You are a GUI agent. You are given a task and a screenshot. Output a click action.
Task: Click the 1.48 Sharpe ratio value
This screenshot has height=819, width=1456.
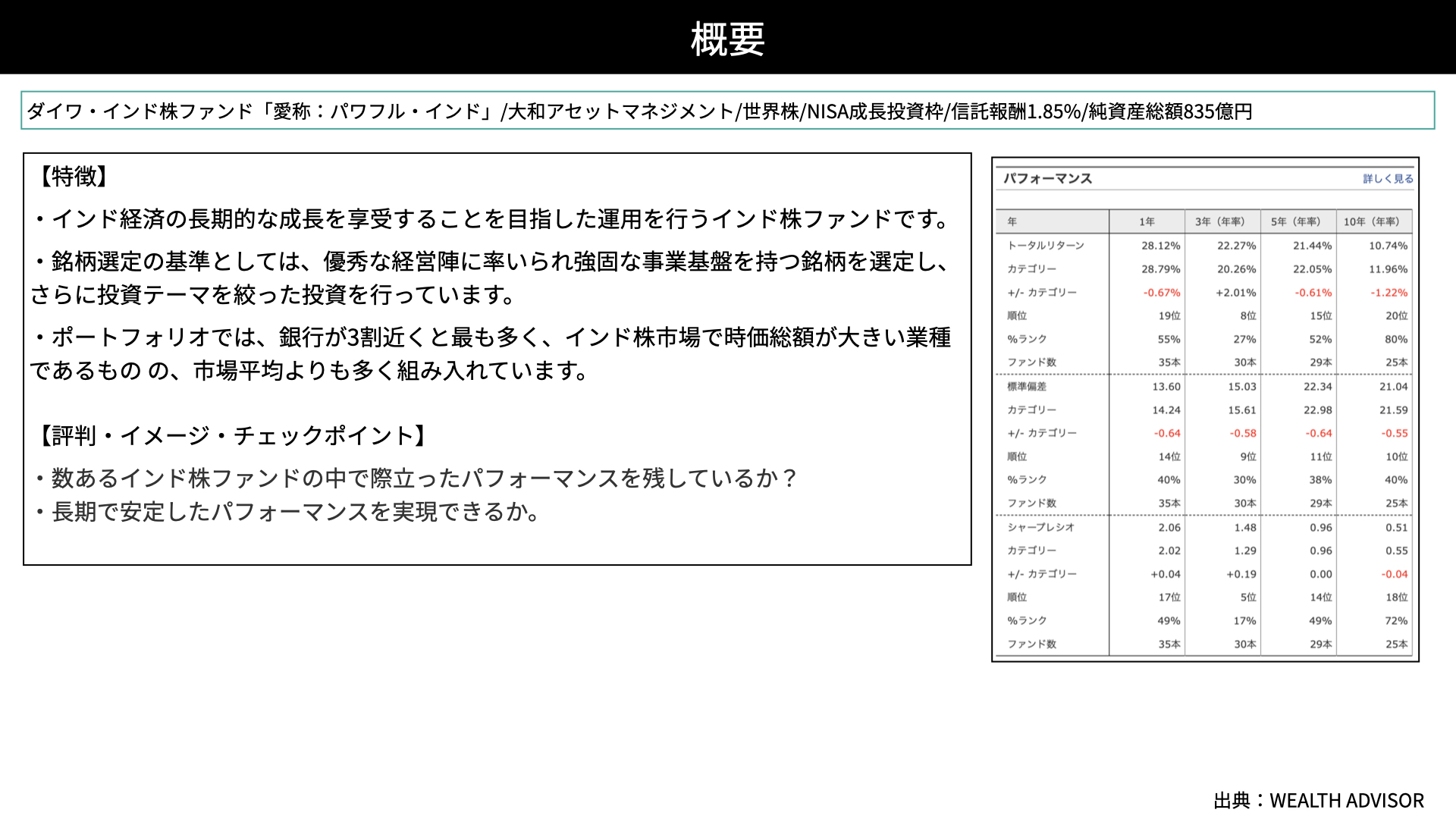[1246, 528]
